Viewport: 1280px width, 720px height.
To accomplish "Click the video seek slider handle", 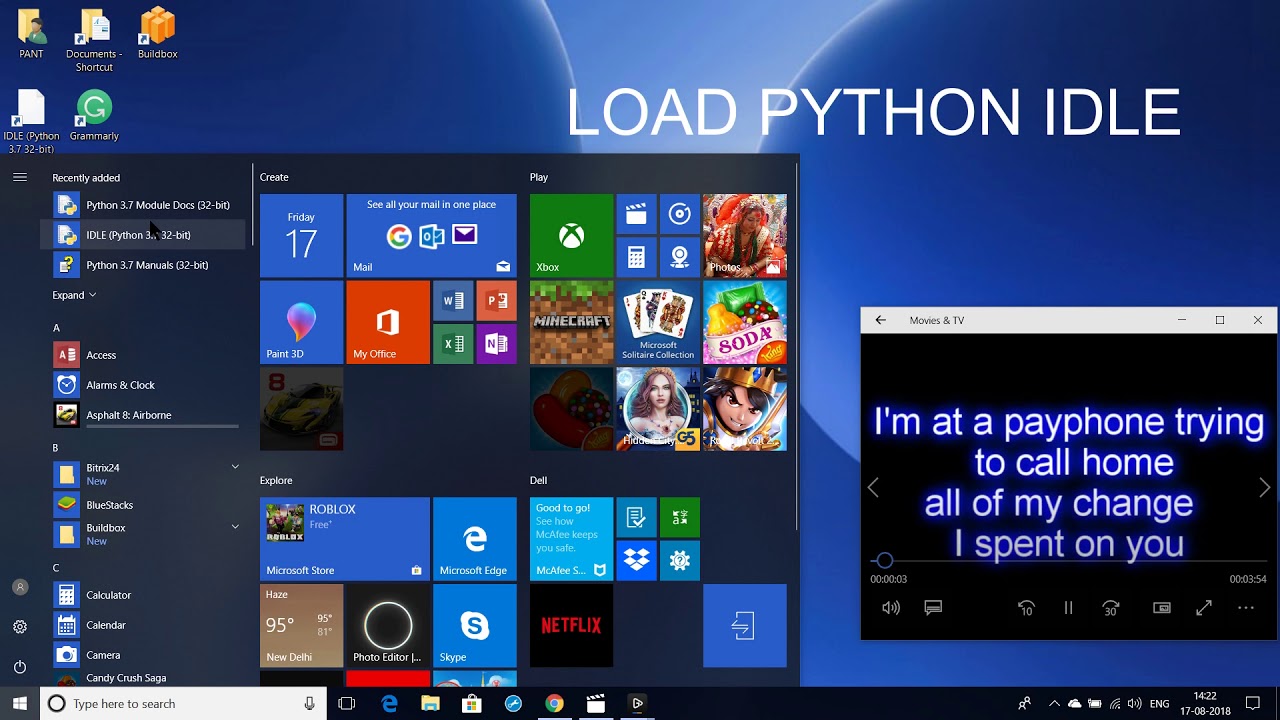I will point(884,561).
